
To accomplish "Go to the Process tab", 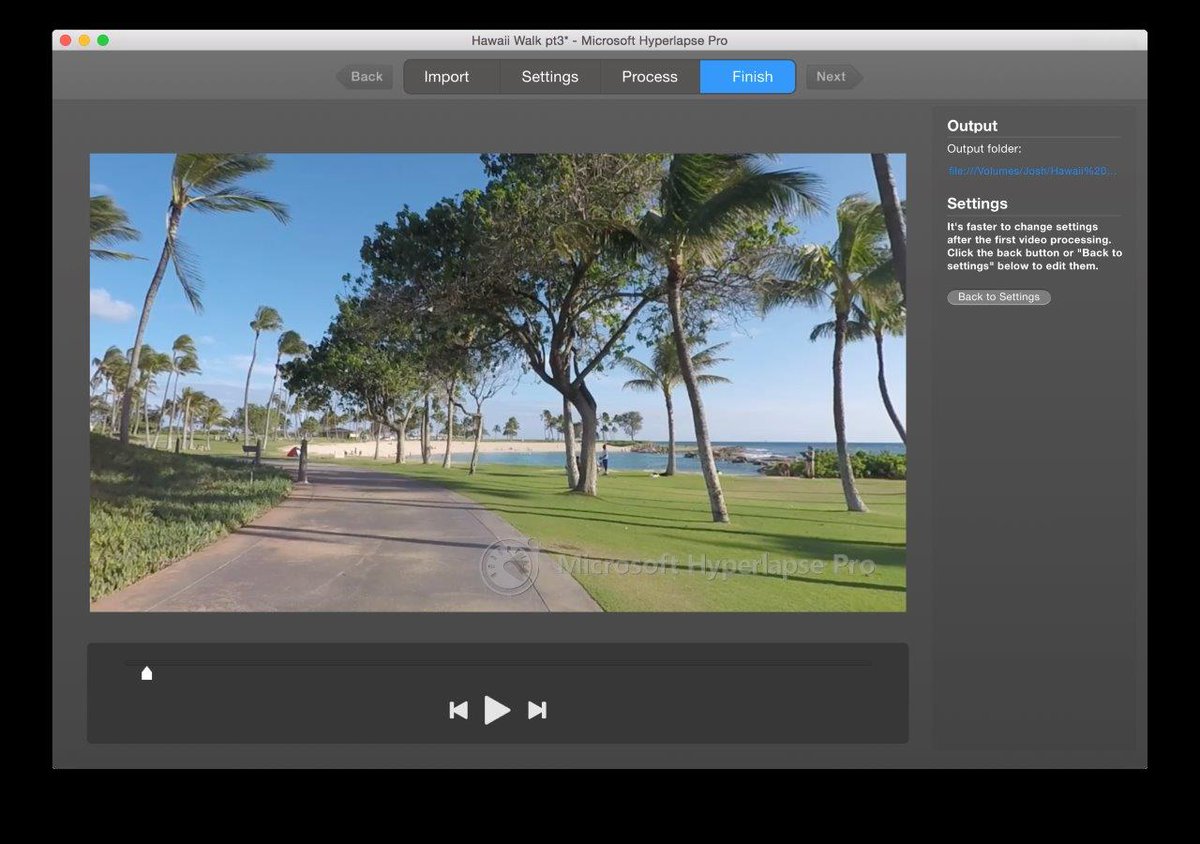I will pos(650,77).
